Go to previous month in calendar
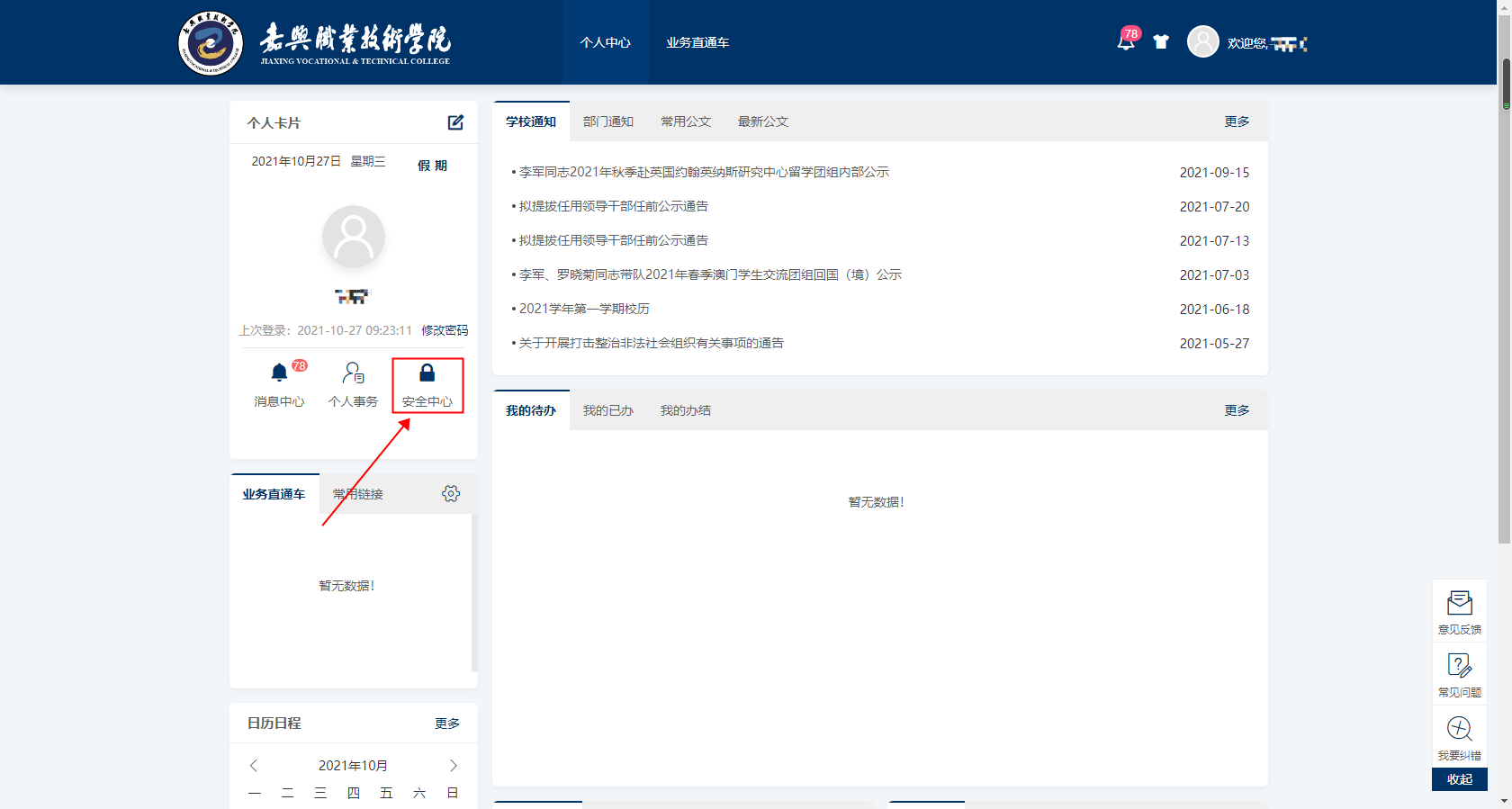Viewport: 1512px width, 809px height. [x=254, y=766]
